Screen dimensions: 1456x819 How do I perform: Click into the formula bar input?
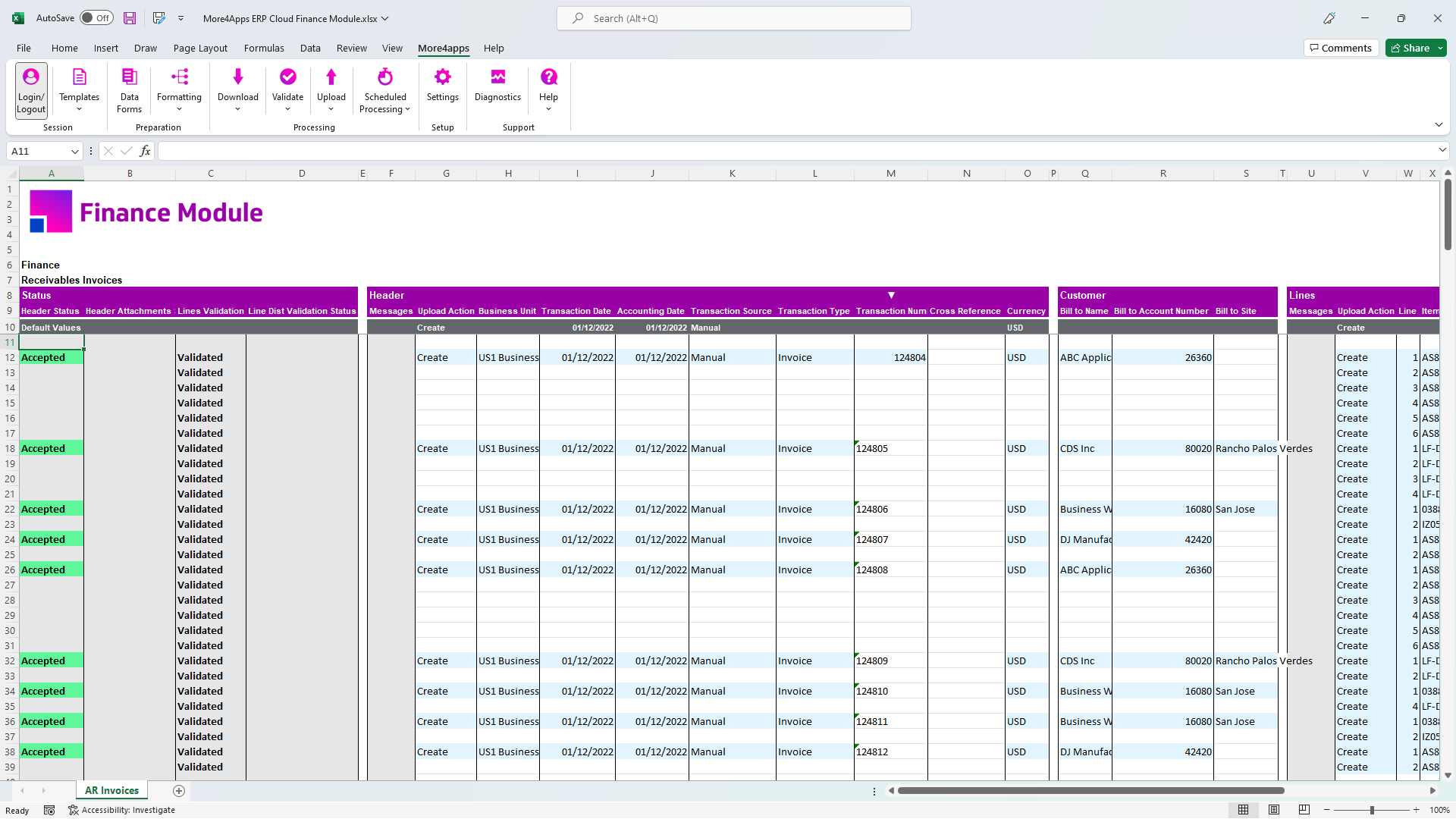[796, 151]
